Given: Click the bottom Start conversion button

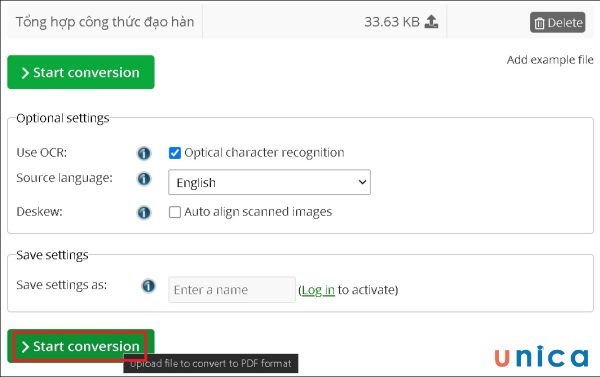Looking at the screenshot, I should pyautogui.click(x=81, y=346).
